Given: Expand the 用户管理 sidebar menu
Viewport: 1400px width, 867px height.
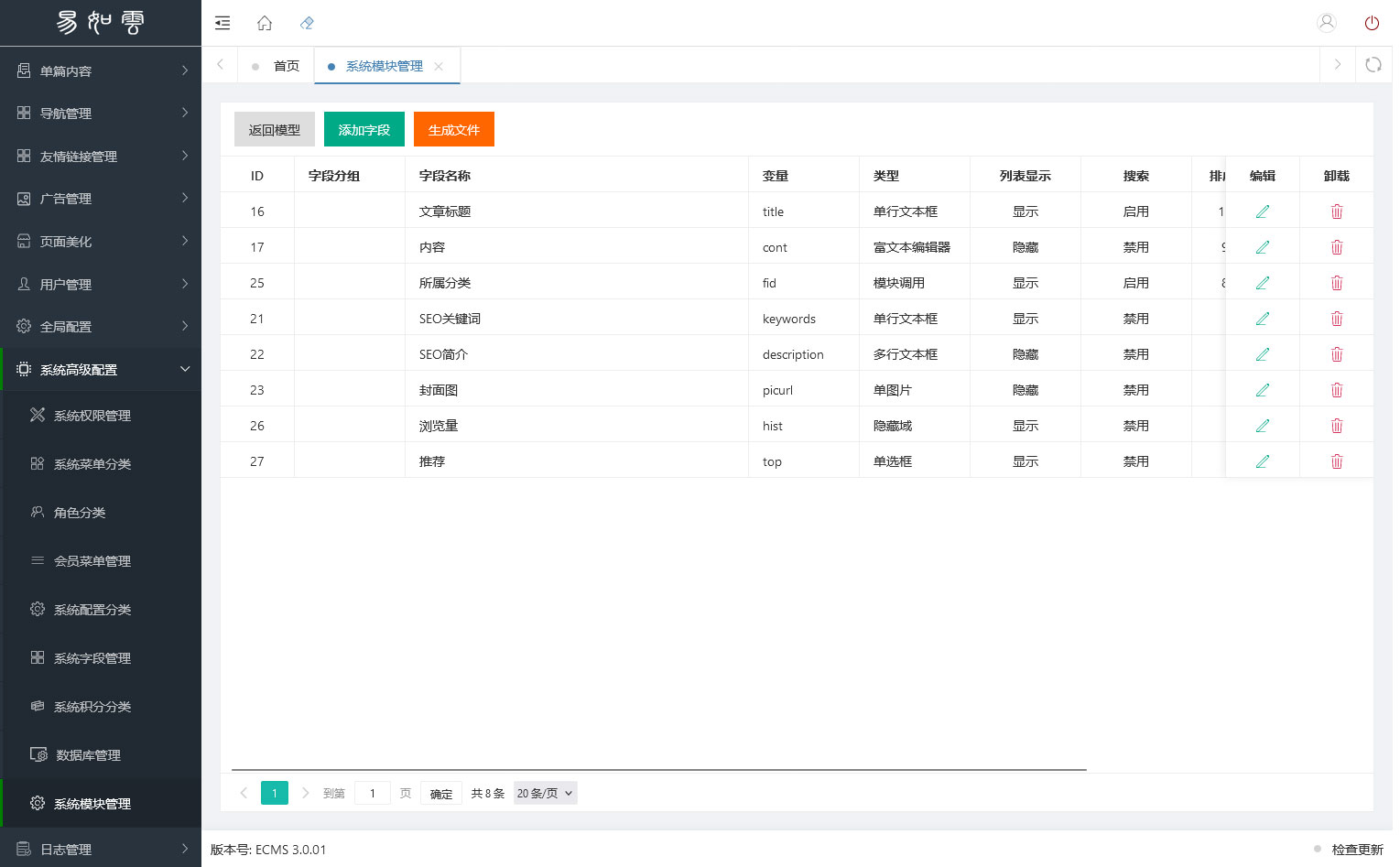Looking at the screenshot, I should coord(101,285).
